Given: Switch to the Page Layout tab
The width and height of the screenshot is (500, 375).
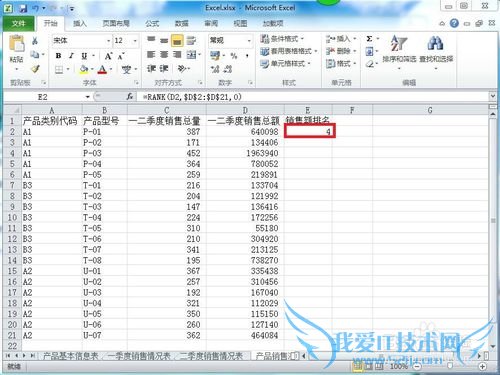Looking at the screenshot, I should click(x=116, y=23).
